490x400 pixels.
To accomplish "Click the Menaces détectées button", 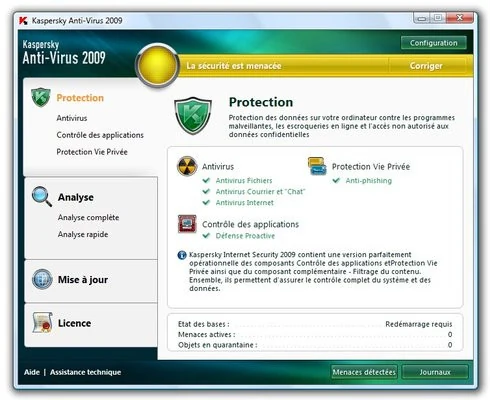I will pyautogui.click(x=364, y=372).
